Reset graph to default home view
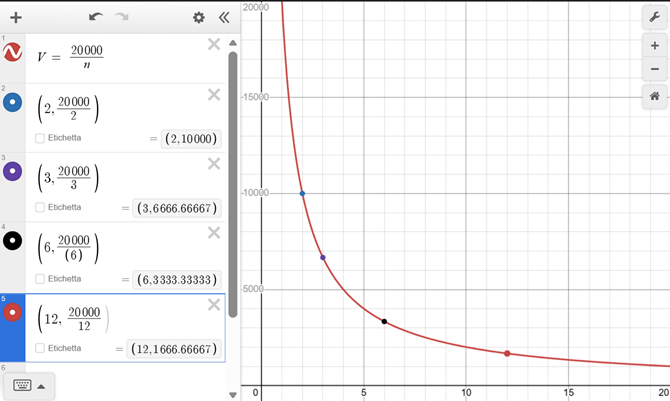 (654, 97)
